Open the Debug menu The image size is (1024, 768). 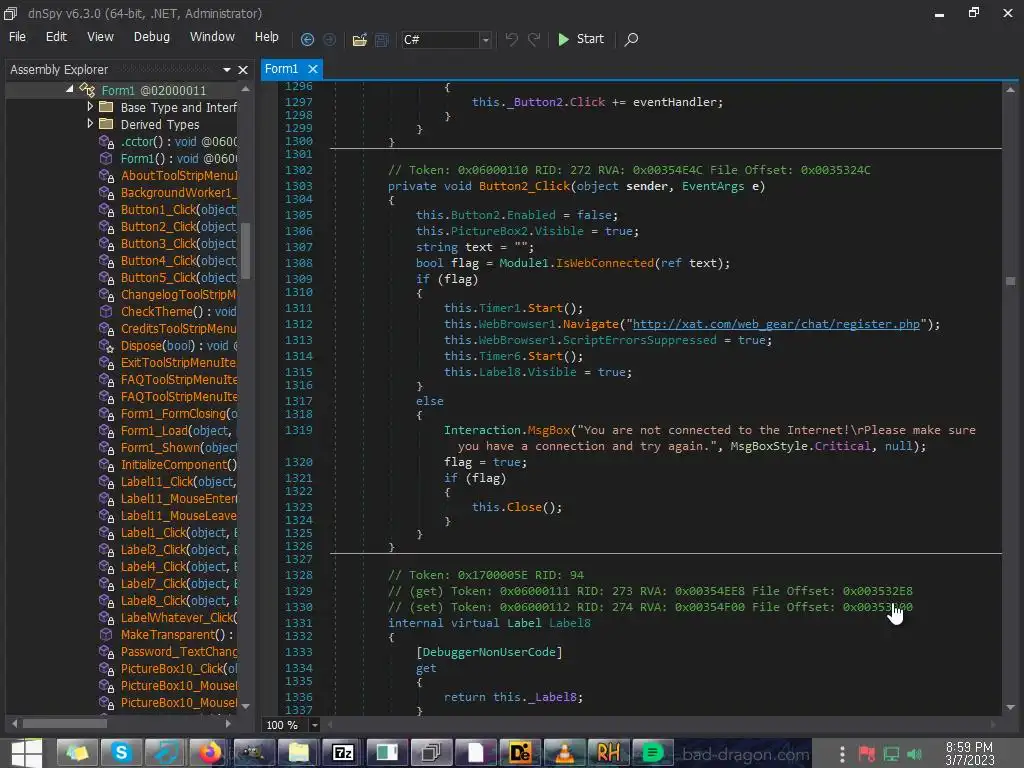tap(152, 37)
